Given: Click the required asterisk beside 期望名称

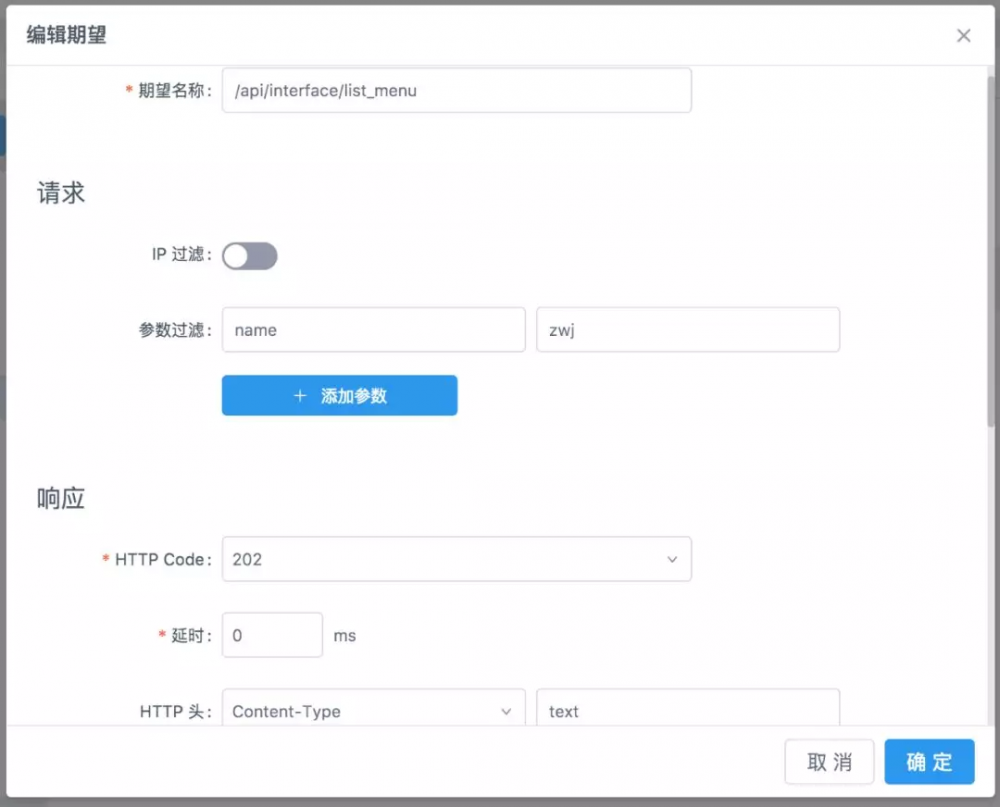Looking at the screenshot, I should pyautogui.click(x=128, y=90).
